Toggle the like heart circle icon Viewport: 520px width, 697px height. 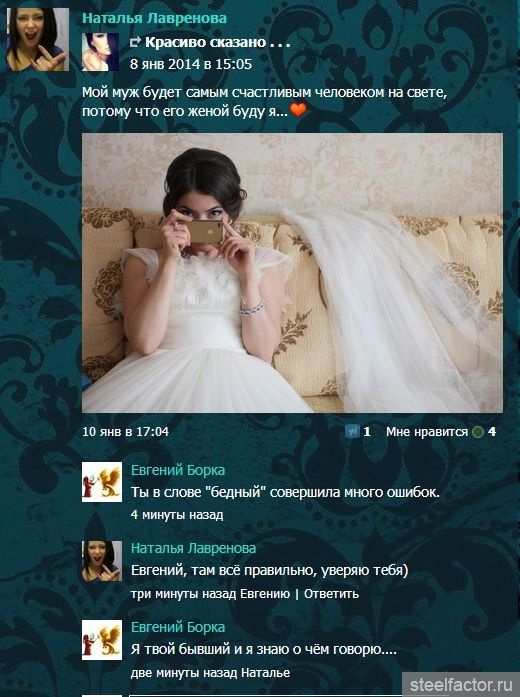click(x=478, y=432)
